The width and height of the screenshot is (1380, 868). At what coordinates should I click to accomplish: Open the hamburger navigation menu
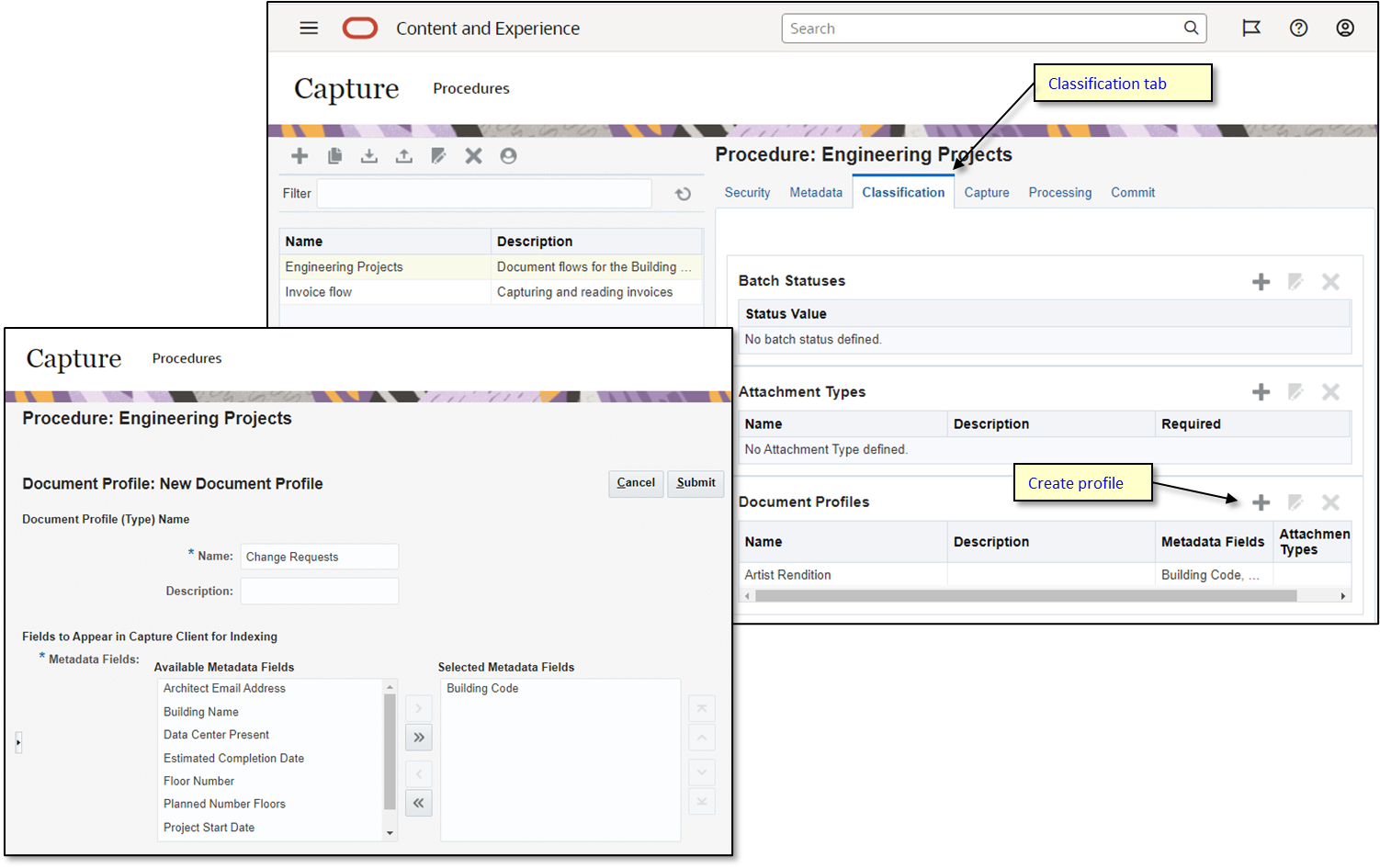click(x=309, y=28)
